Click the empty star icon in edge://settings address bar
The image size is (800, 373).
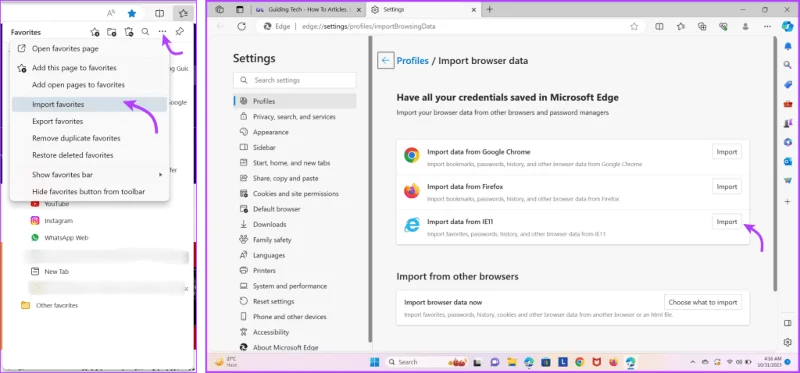pyautogui.click(x=634, y=27)
